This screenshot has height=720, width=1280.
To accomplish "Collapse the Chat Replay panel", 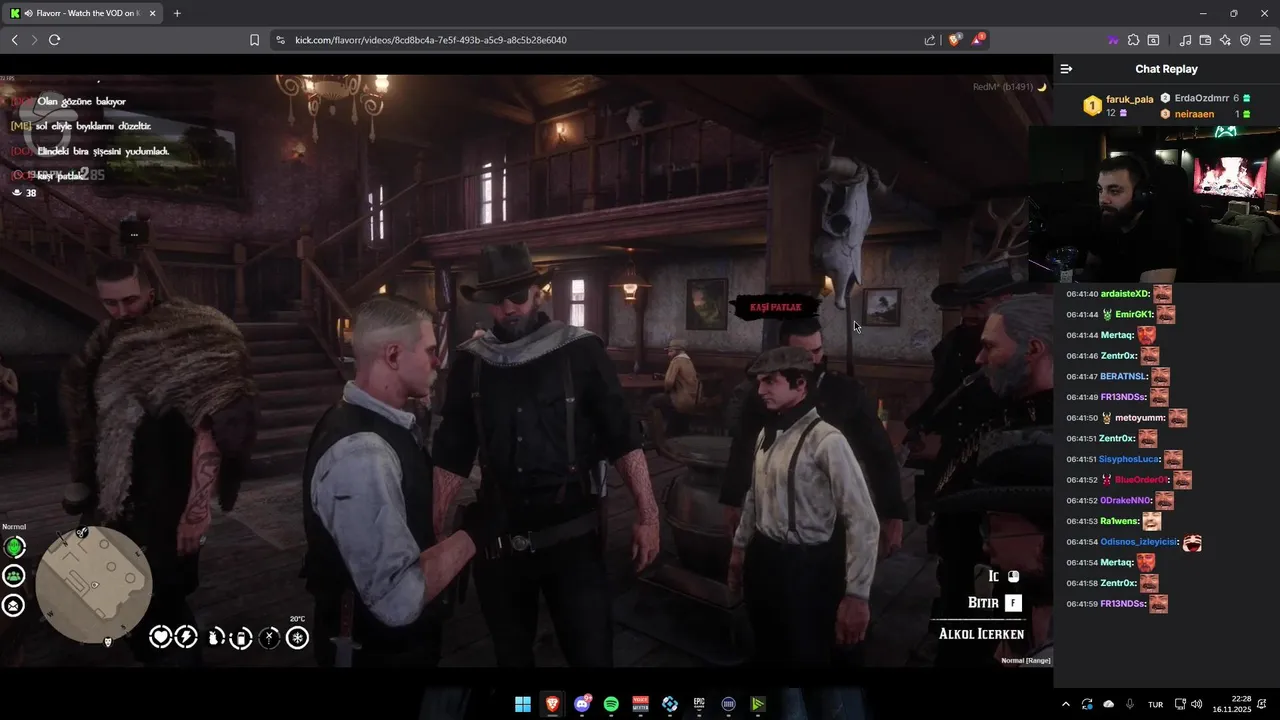I will point(1066,69).
